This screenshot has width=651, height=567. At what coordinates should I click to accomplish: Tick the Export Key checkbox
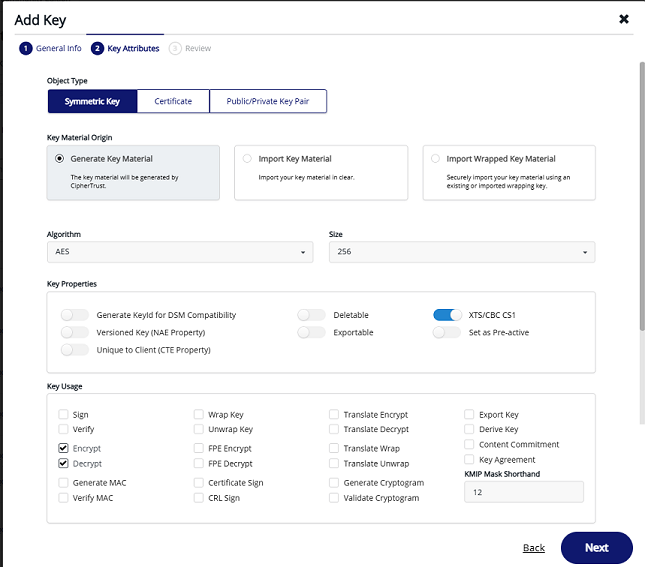pyautogui.click(x=470, y=414)
